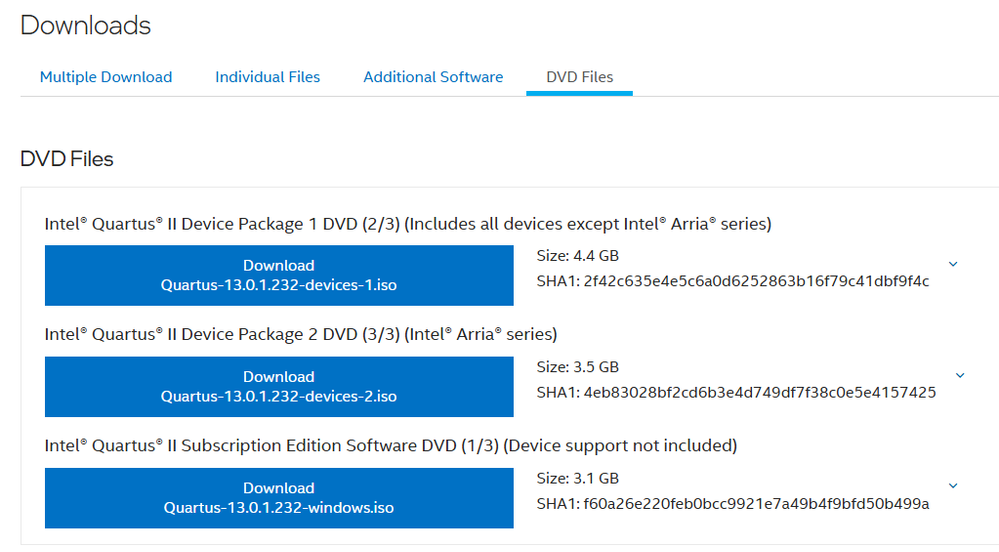The image size is (999, 552).
Task: Download Quartus-13.0.1.232-devices-1.iso
Action: click(x=279, y=275)
